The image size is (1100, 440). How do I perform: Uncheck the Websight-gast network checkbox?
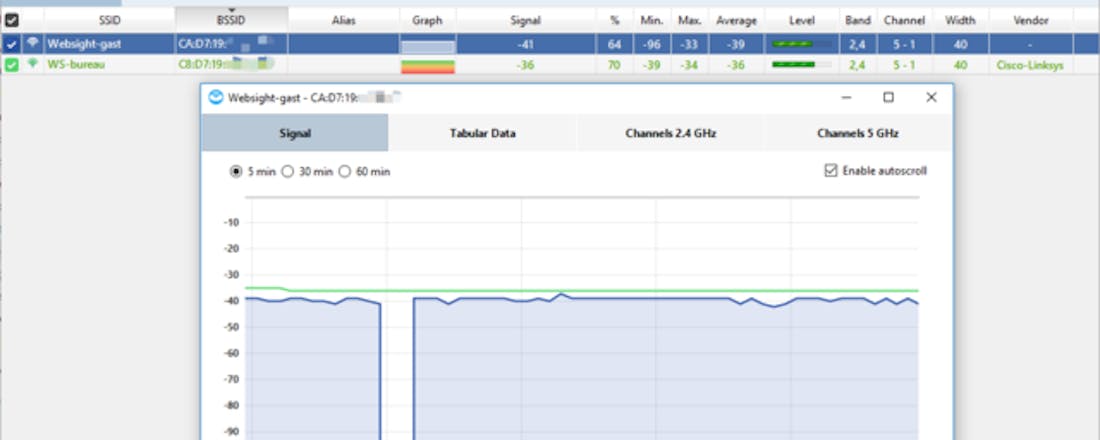[x=11, y=44]
